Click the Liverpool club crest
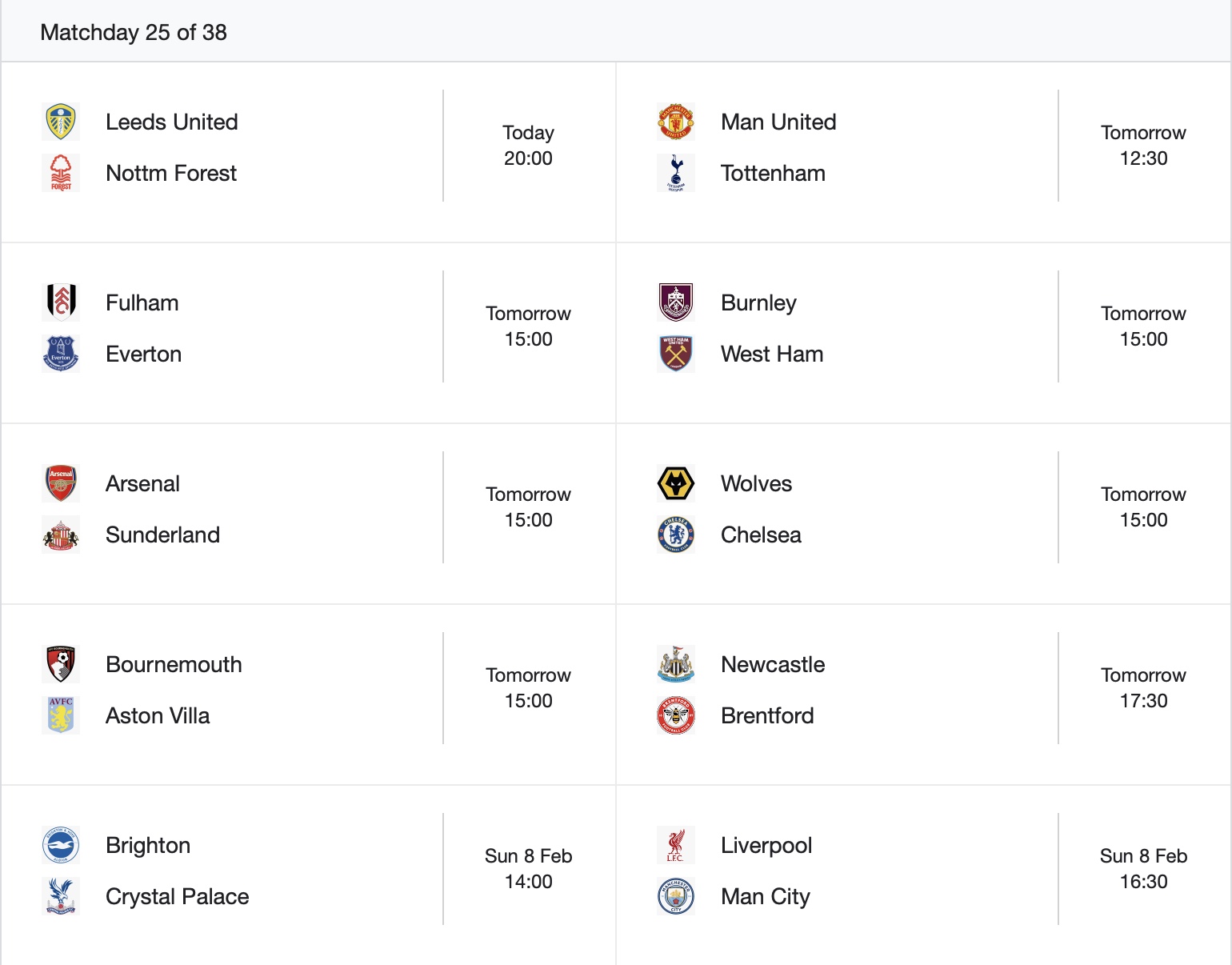 676,845
